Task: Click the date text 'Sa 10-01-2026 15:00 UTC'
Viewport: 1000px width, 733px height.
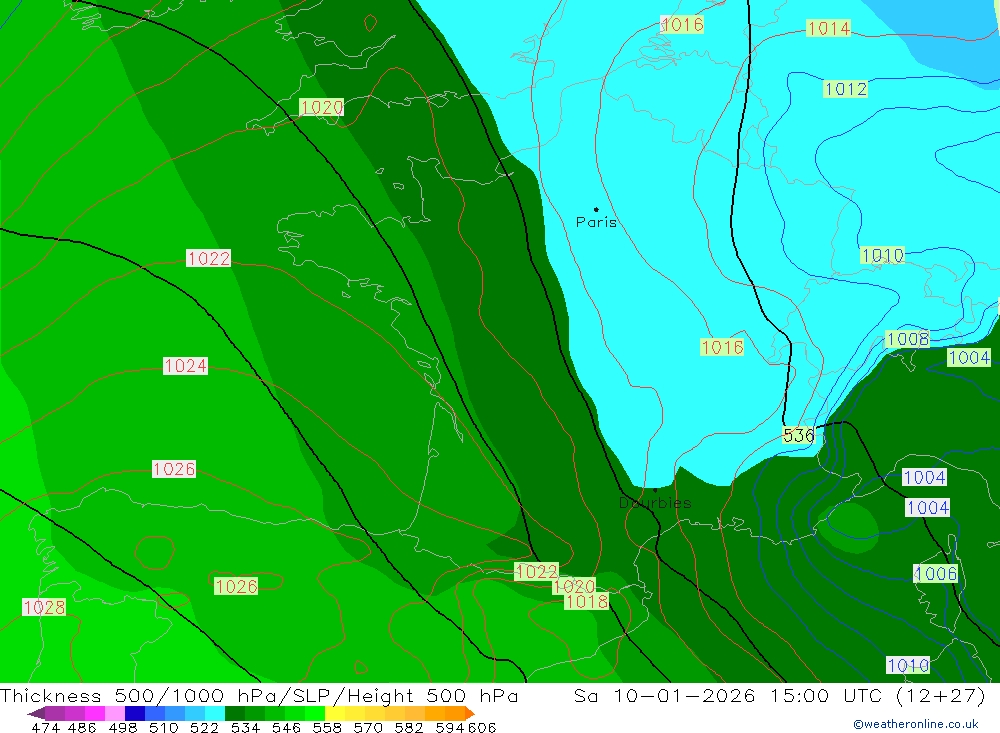Action: tap(728, 696)
